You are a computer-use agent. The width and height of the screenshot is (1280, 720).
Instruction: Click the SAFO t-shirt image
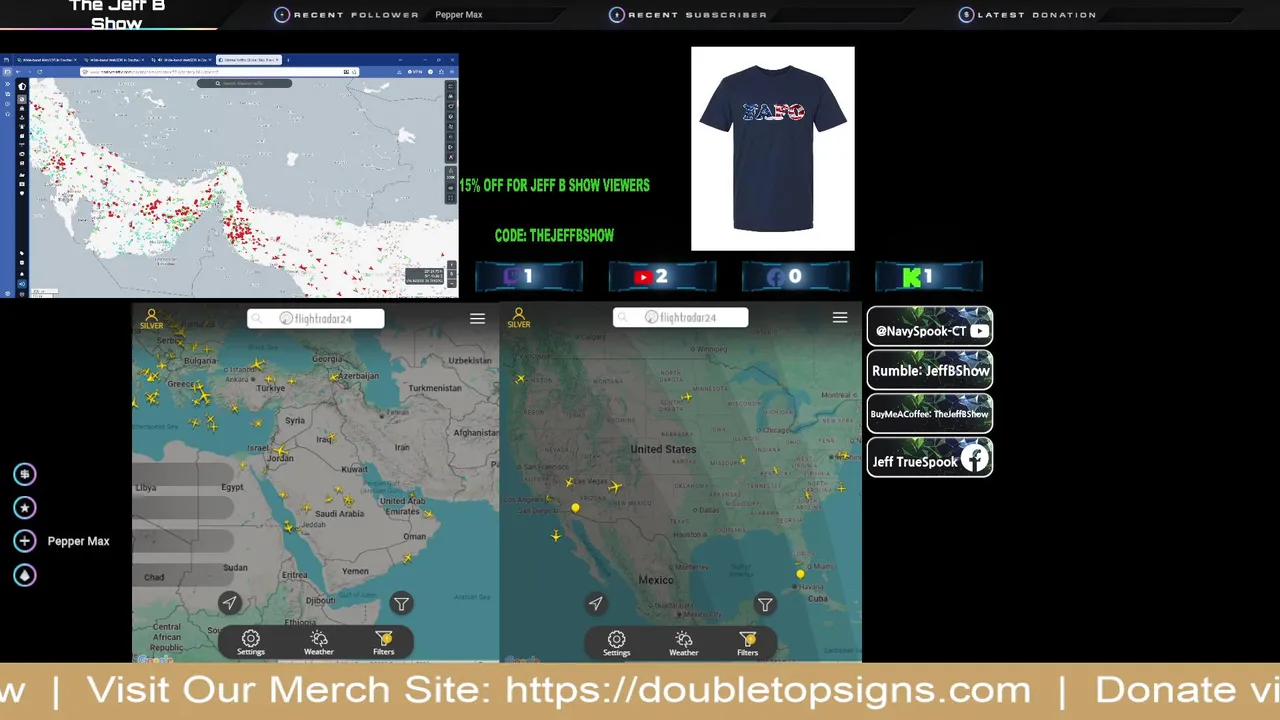[x=773, y=148]
